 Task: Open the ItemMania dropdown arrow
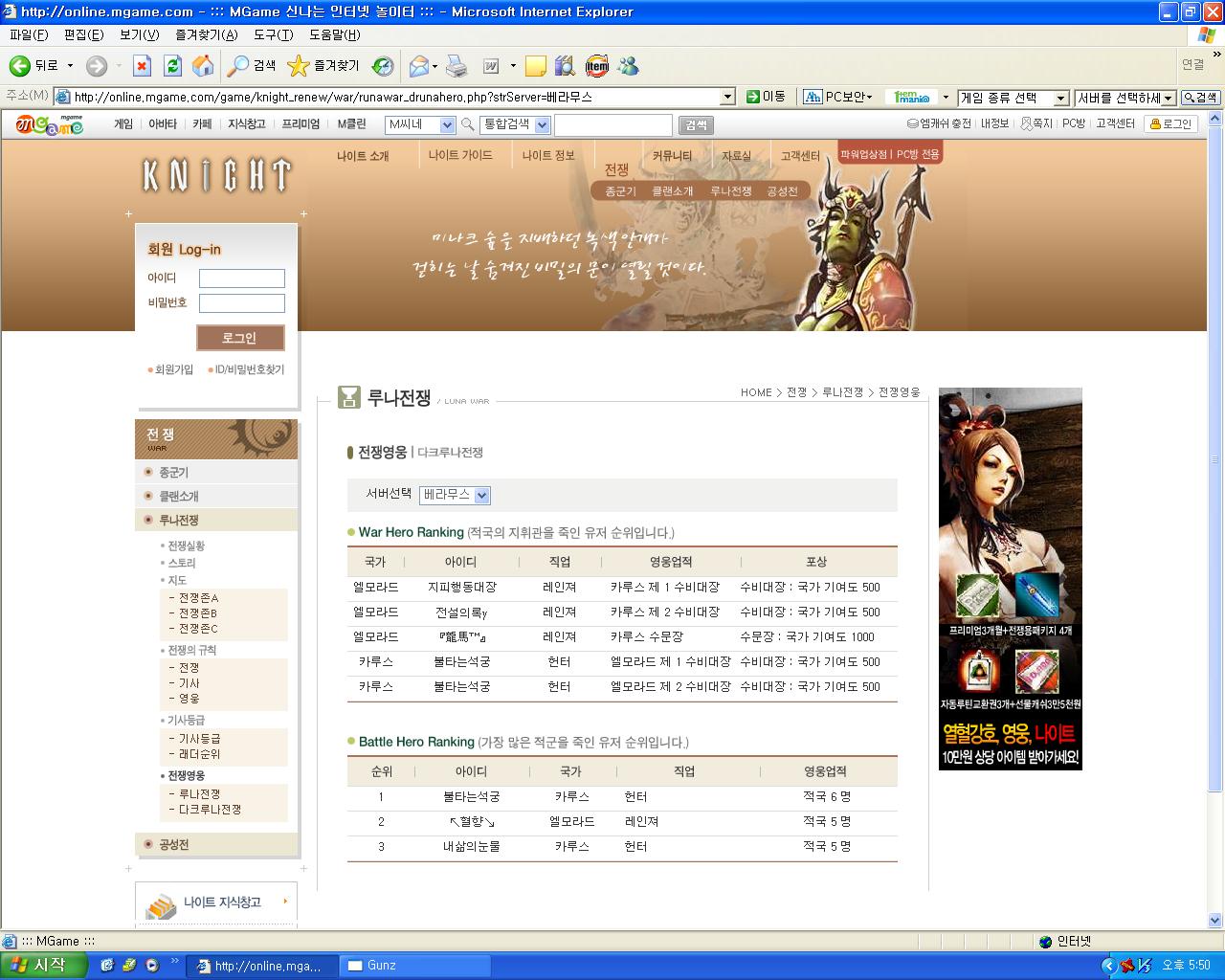(946, 97)
